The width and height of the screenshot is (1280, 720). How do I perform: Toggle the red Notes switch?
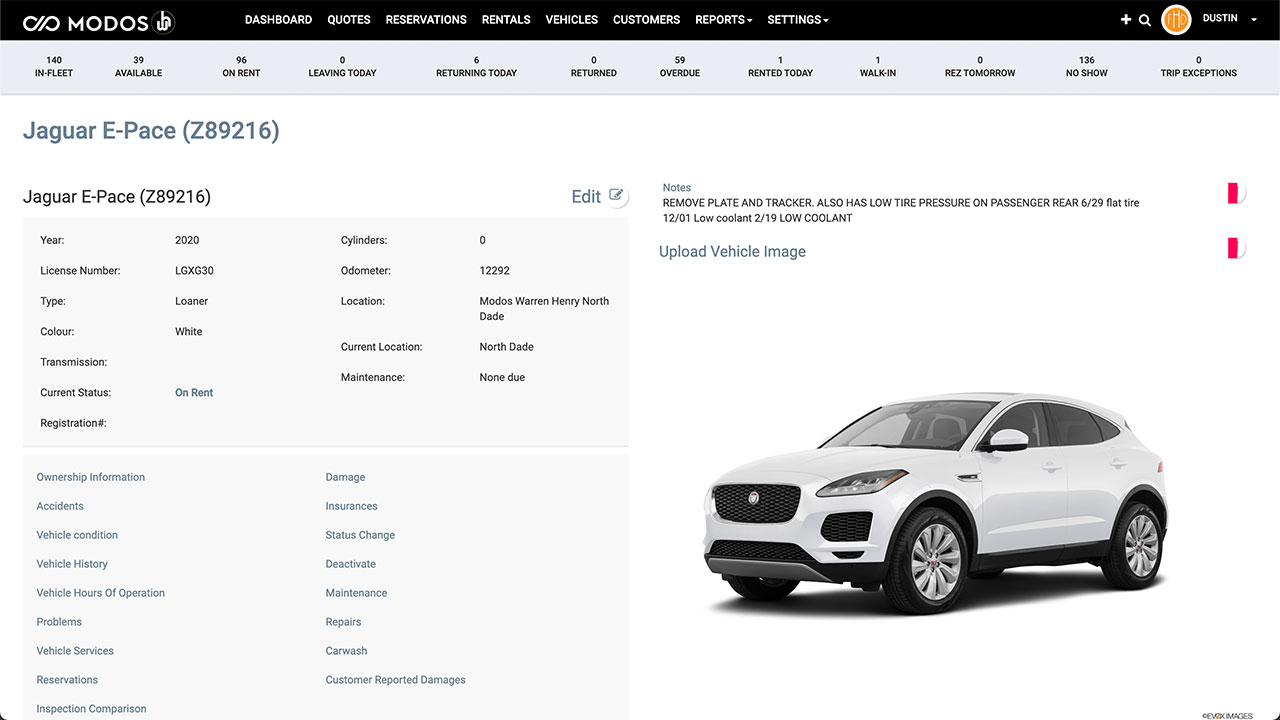(1236, 194)
